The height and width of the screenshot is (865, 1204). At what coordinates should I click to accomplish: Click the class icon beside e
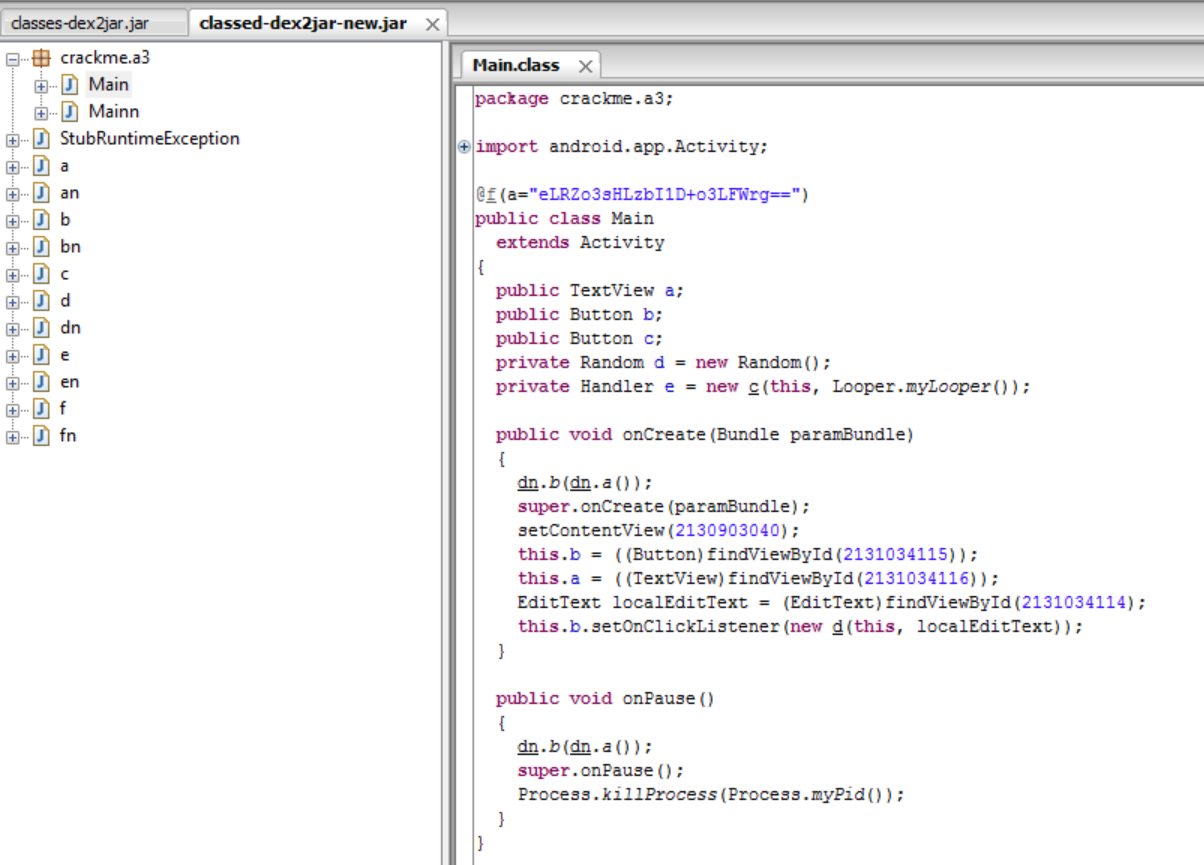click(41, 355)
